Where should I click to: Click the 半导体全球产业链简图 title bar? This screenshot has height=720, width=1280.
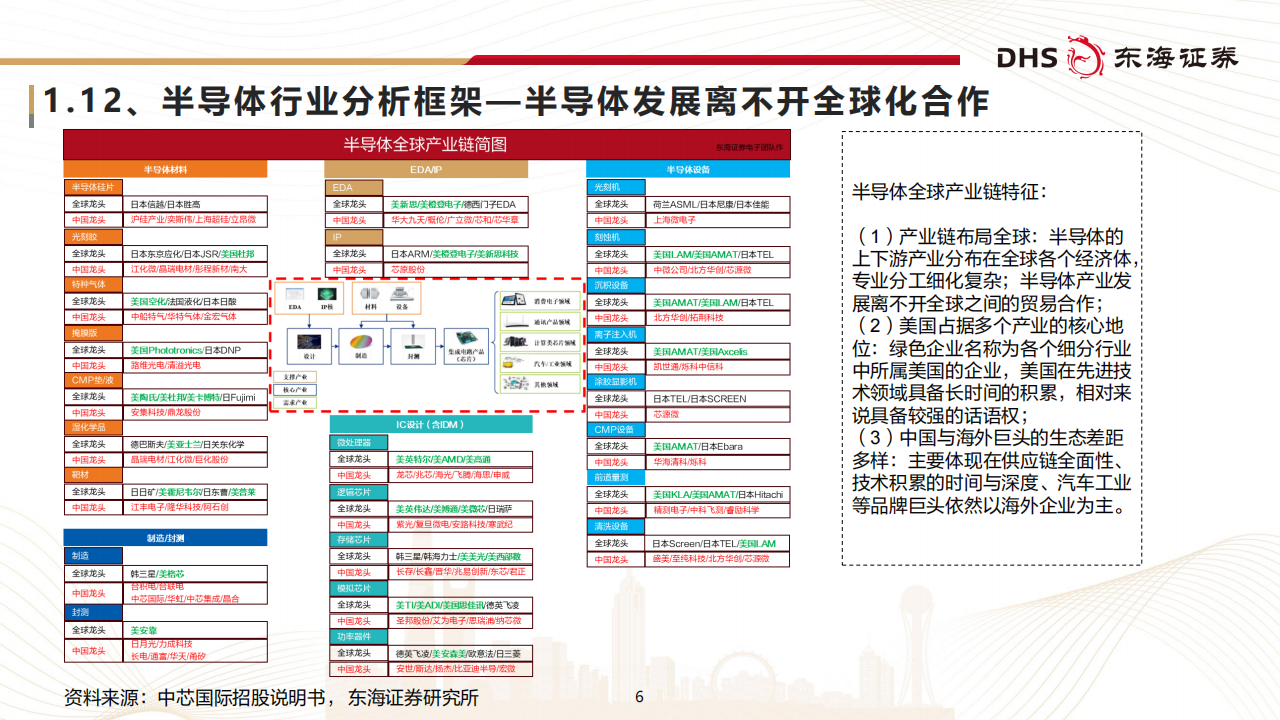click(426, 144)
